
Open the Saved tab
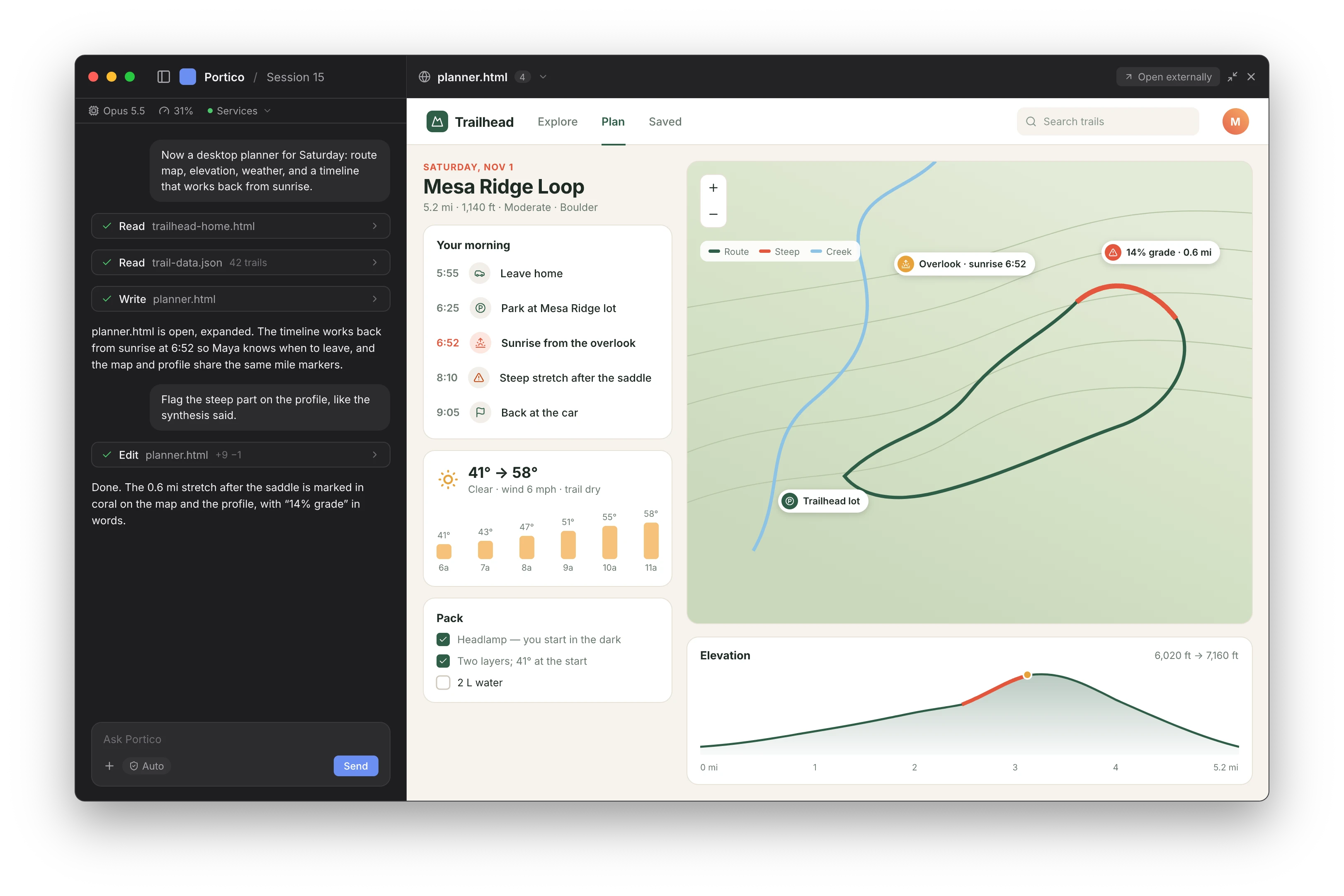[665, 122]
